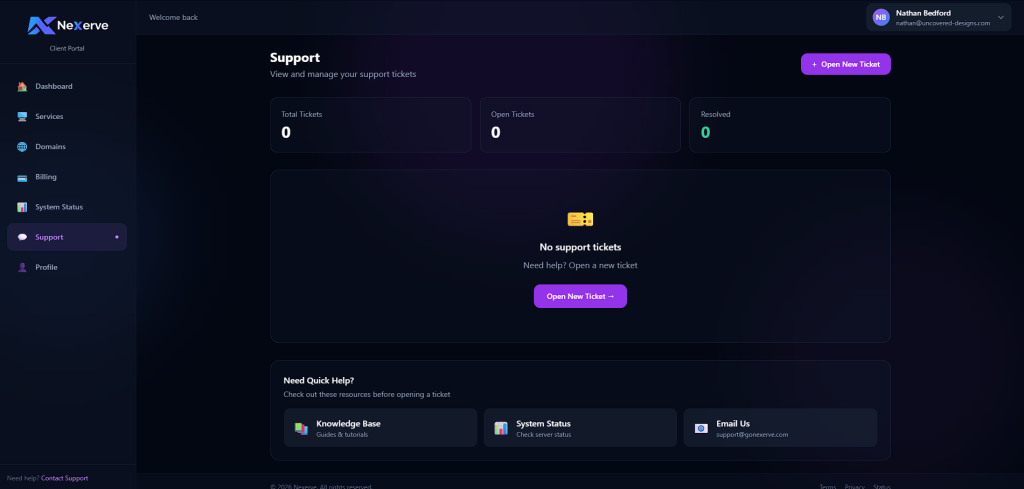Click the Domains globe icon

pyautogui.click(x=22, y=147)
